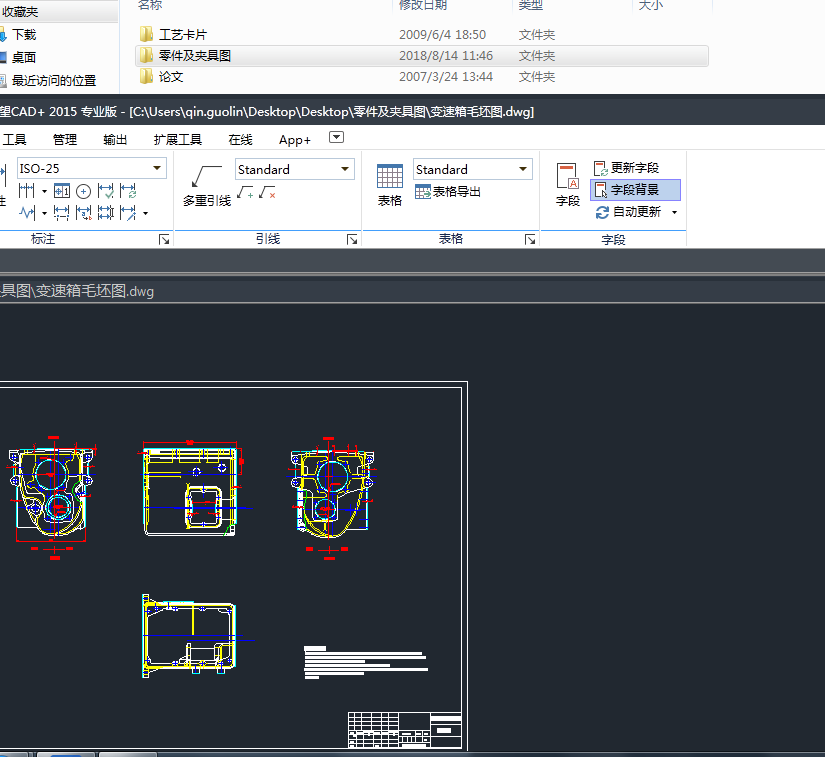Click the 修改日期 column header in Explorer
The width and height of the screenshot is (825, 757).
tap(423, 5)
